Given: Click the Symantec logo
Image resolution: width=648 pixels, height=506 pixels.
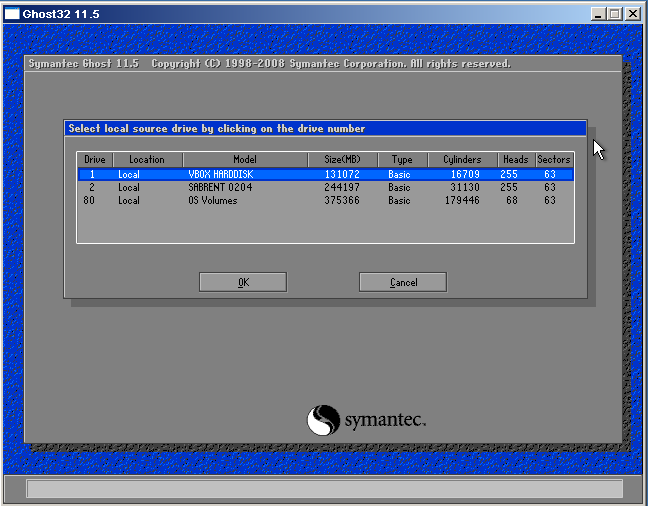Looking at the screenshot, I should click(366, 420).
